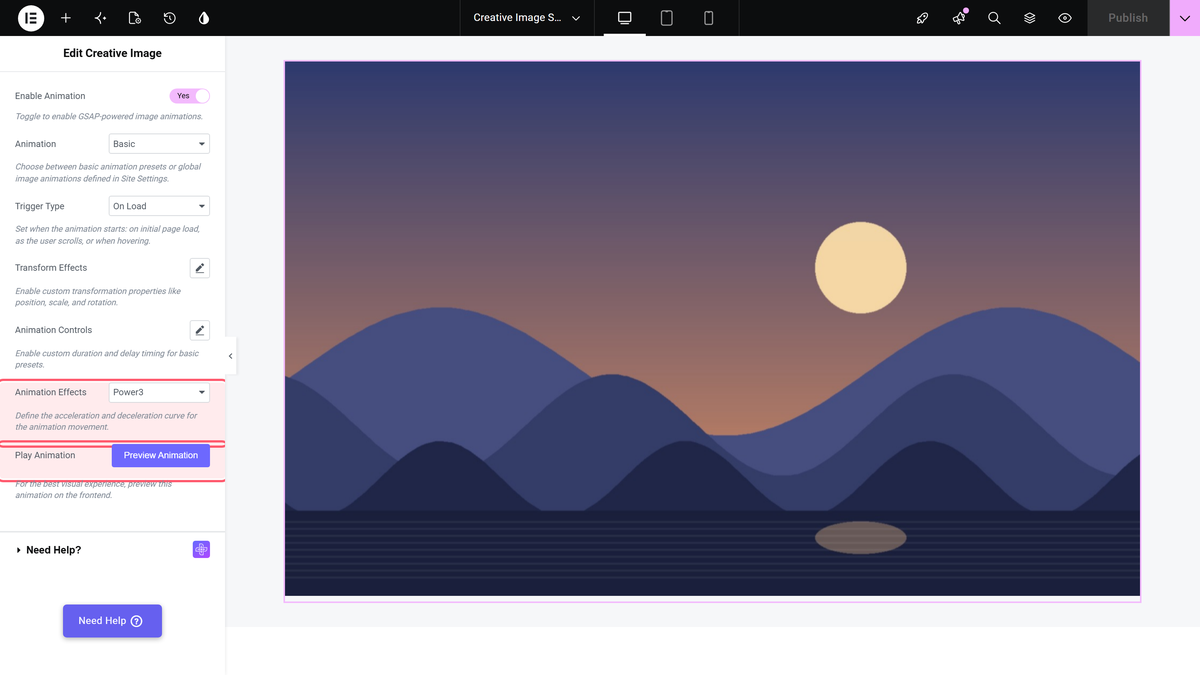Open the what's new megaphone icon
1200x675 pixels.
[x=959, y=18]
